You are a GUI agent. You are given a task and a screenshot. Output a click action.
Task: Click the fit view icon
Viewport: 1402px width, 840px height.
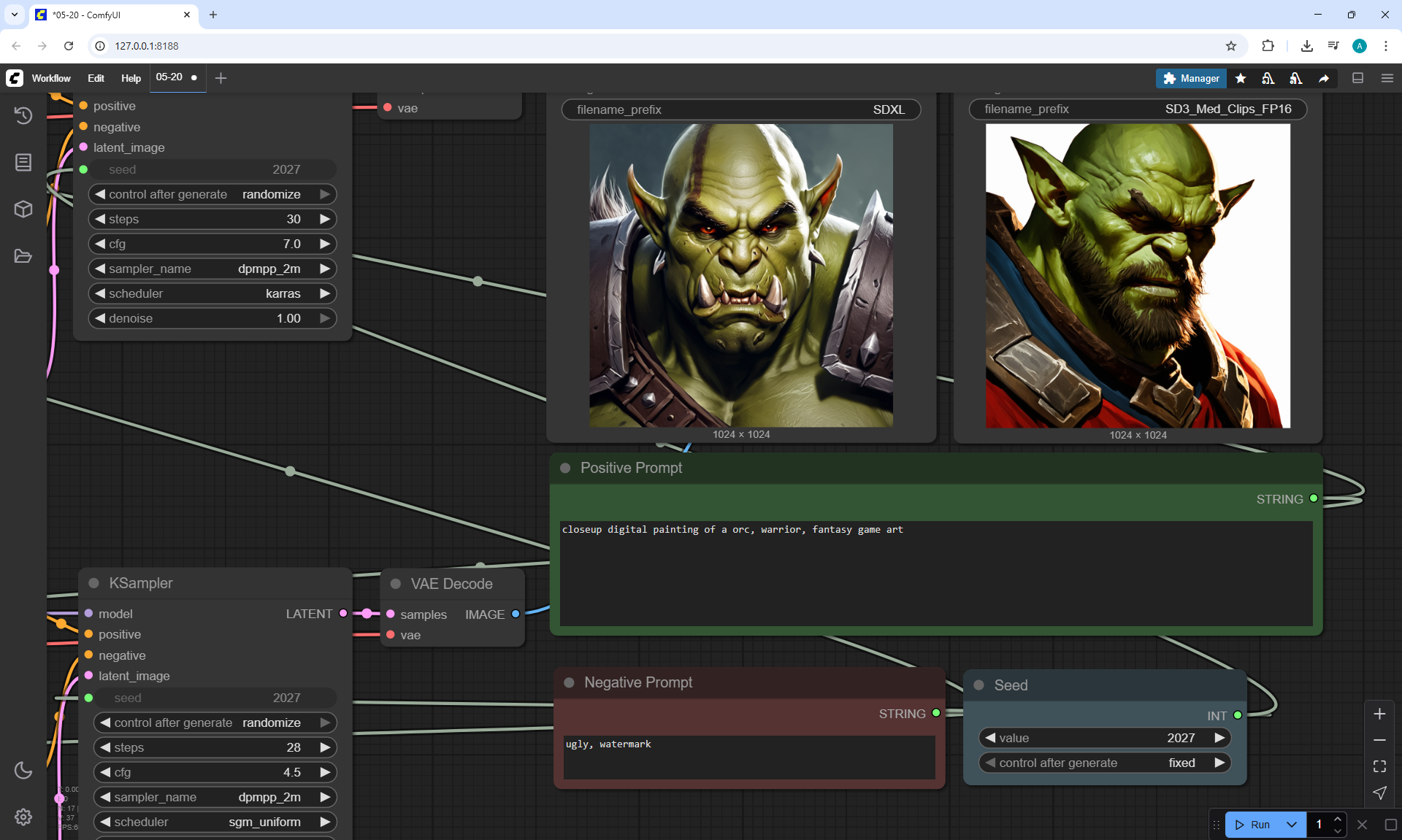pos(1379,766)
